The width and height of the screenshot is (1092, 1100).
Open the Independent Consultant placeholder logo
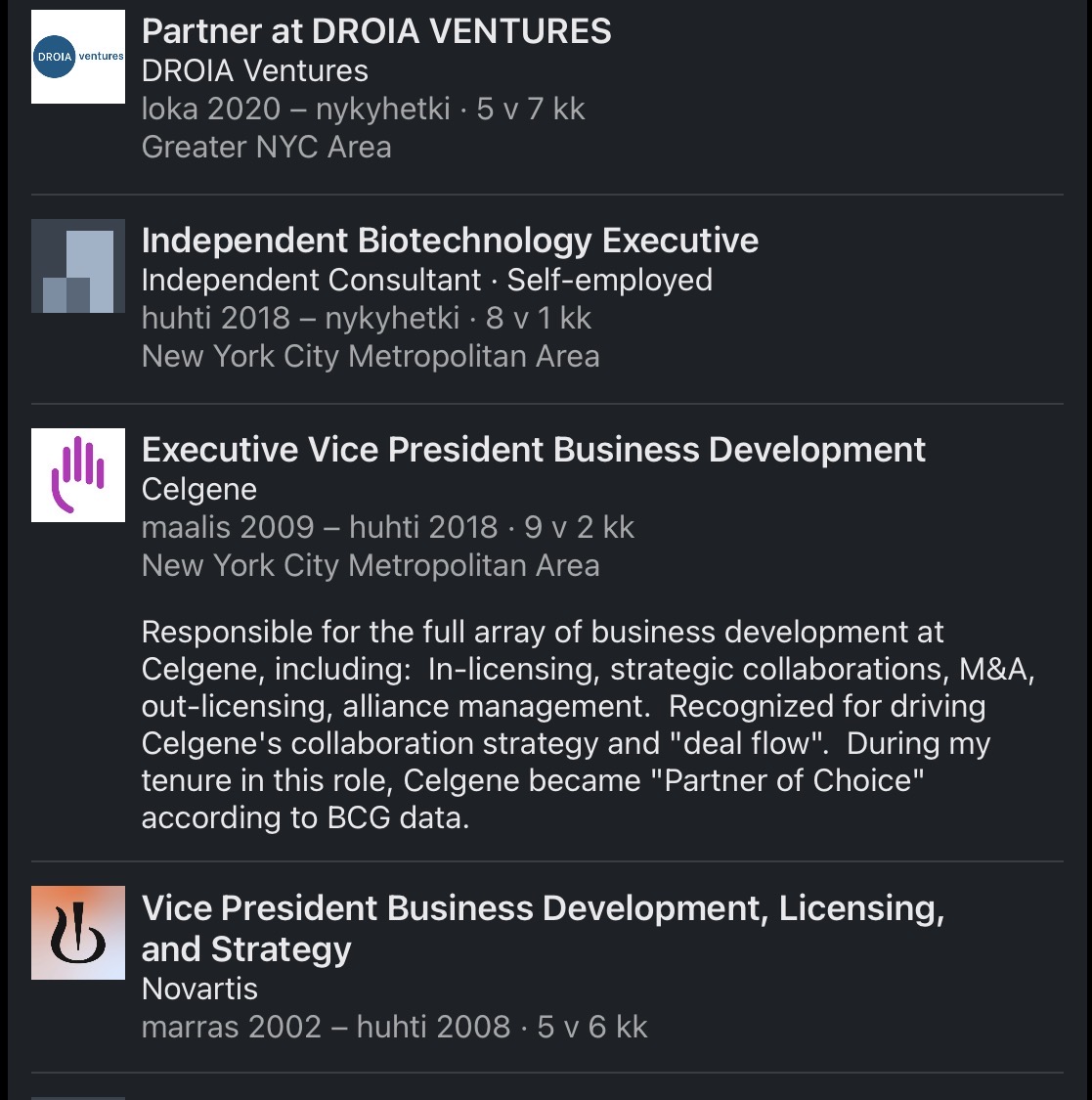pos(78,266)
